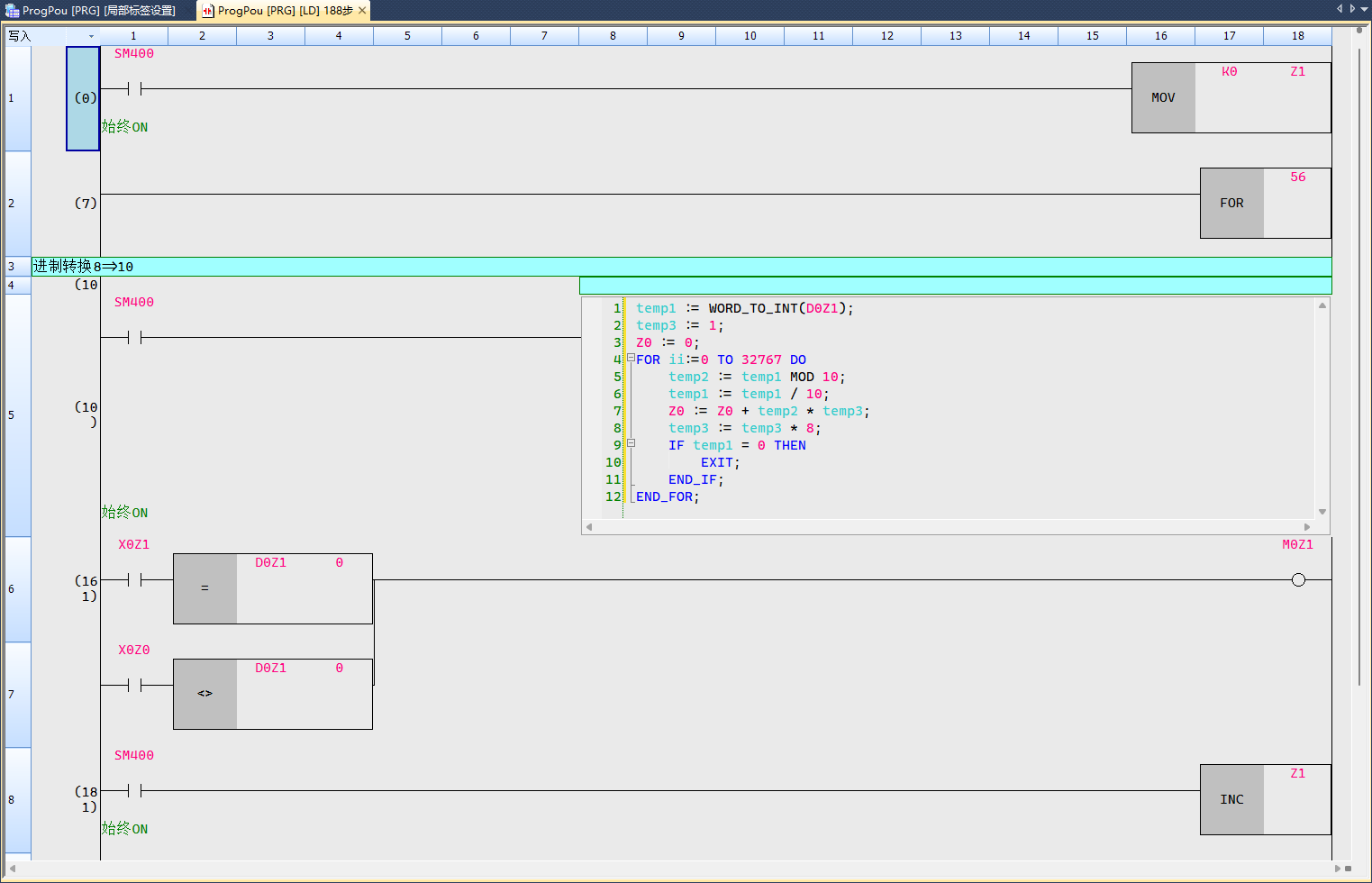The height and width of the screenshot is (883, 1372).
Task: Click the ladder editor vertical scrollbar
Action: pos(1359,360)
